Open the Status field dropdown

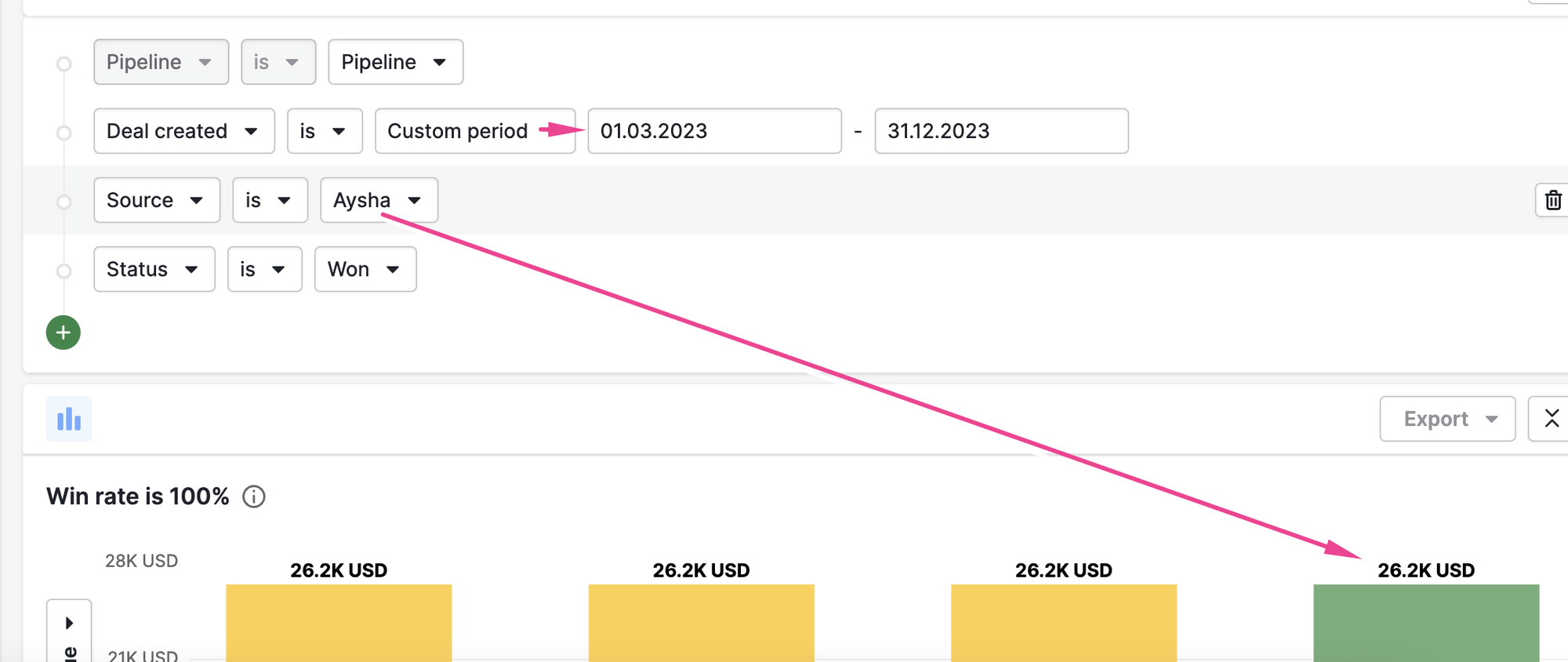[154, 269]
